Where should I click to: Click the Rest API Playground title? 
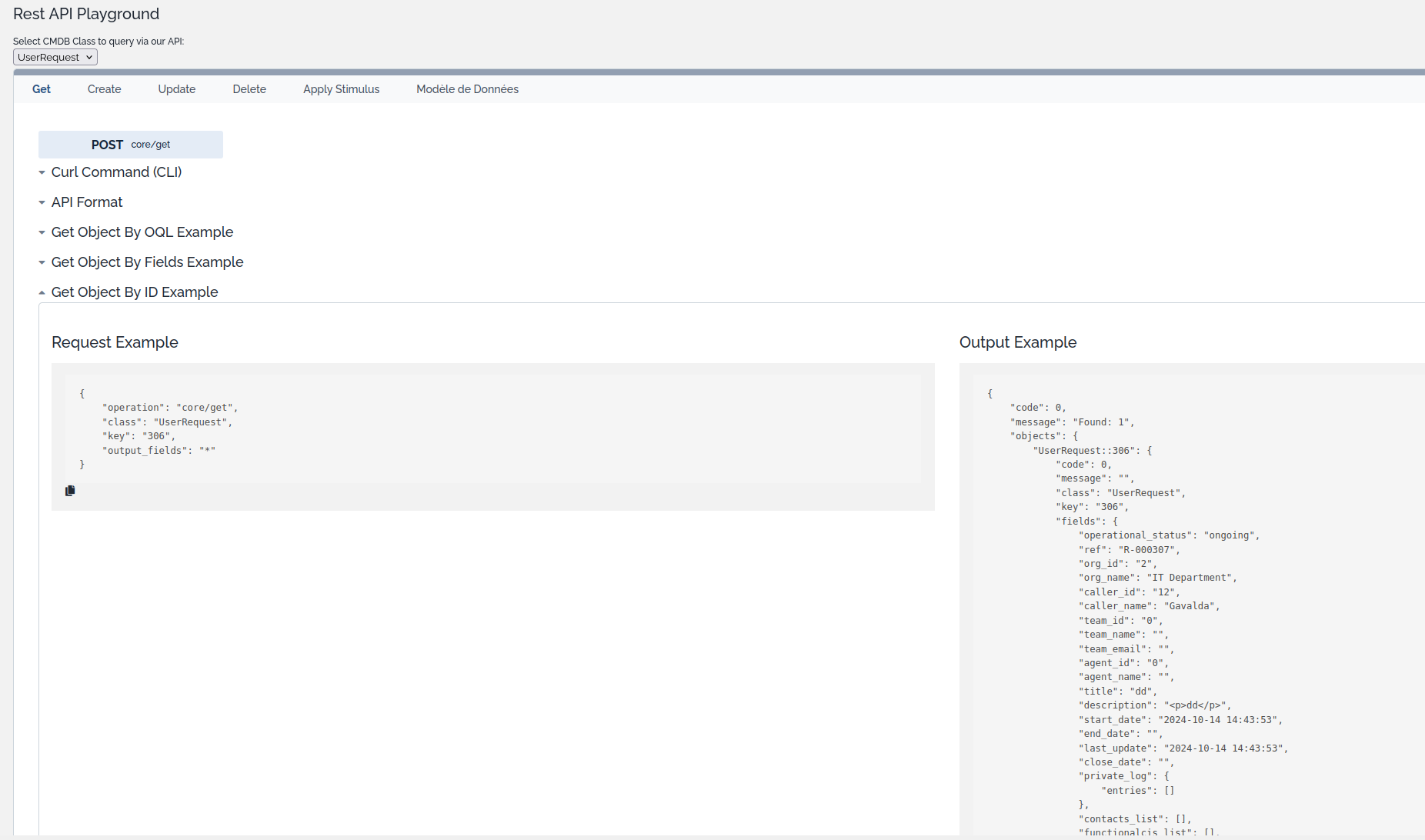coord(86,14)
